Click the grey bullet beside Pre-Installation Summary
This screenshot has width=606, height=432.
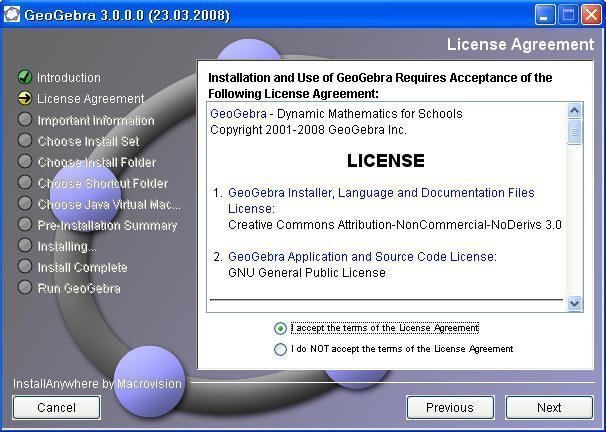click(25, 225)
